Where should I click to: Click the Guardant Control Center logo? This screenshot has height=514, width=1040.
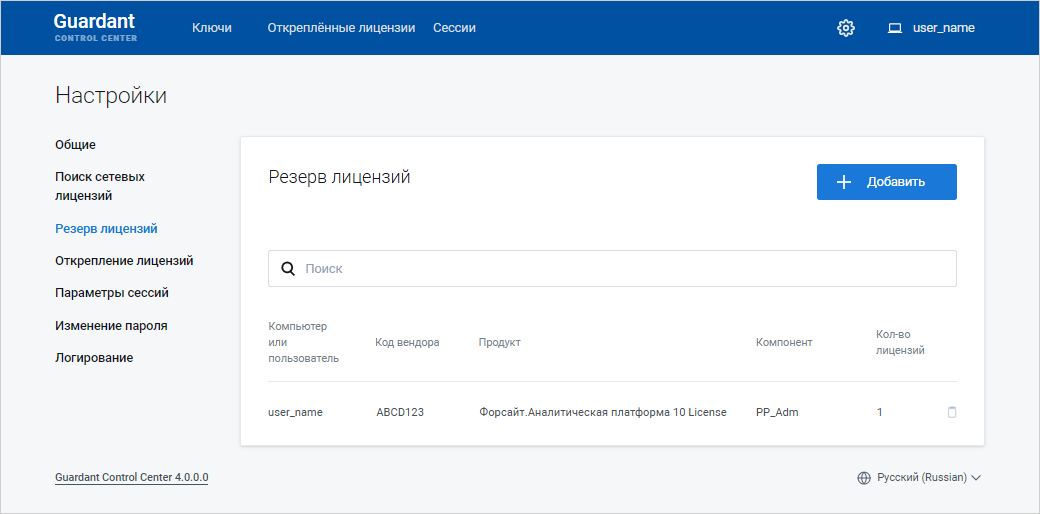pyautogui.click(x=96, y=27)
